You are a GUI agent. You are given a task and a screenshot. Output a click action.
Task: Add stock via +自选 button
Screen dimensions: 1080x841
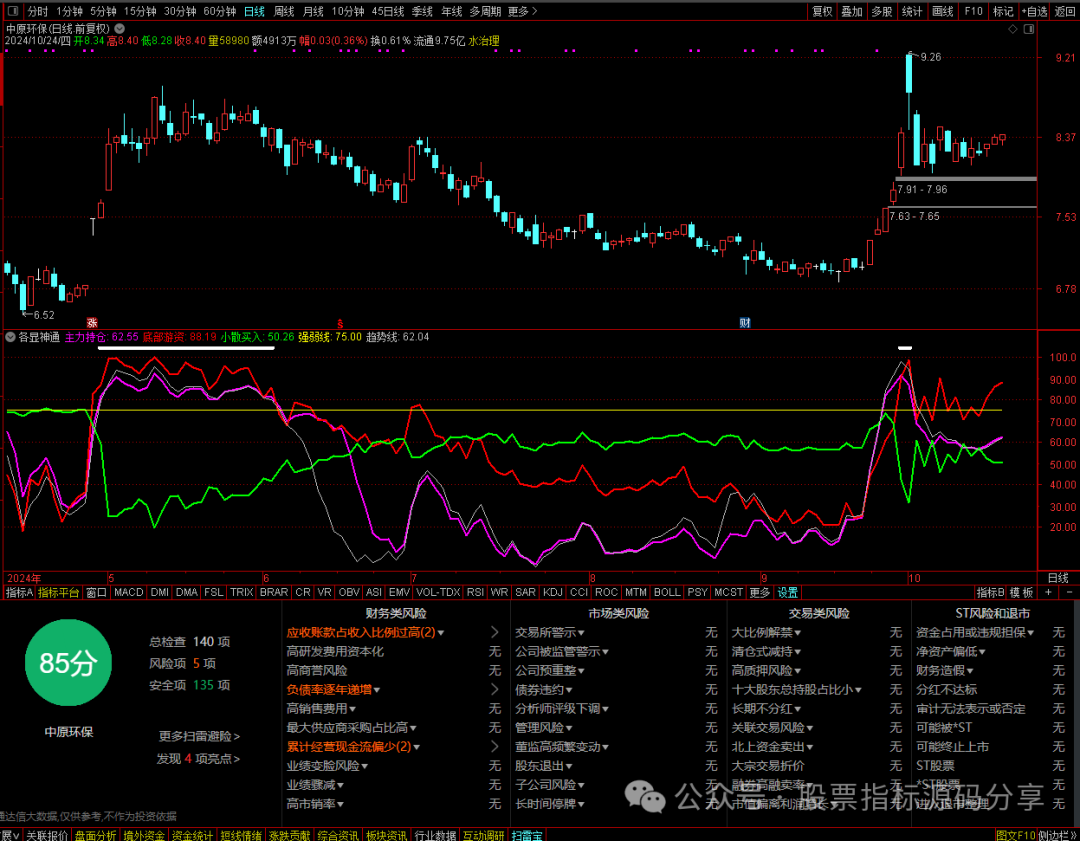[x=1035, y=11]
